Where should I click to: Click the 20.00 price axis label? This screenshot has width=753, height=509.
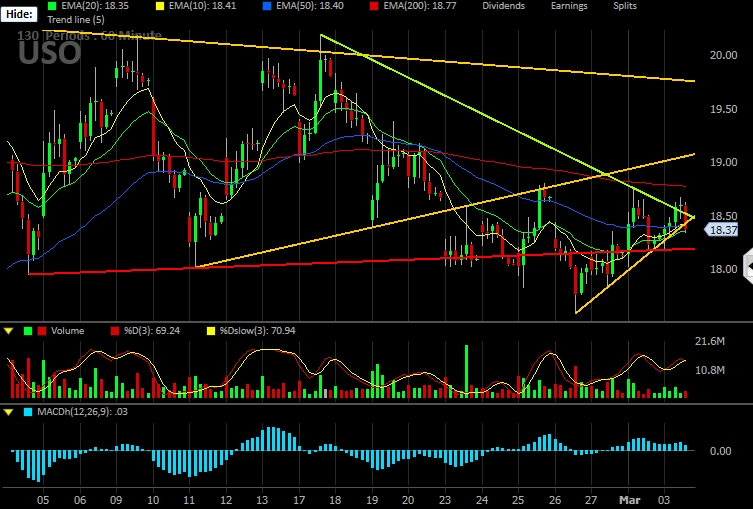tap(724, 55)
